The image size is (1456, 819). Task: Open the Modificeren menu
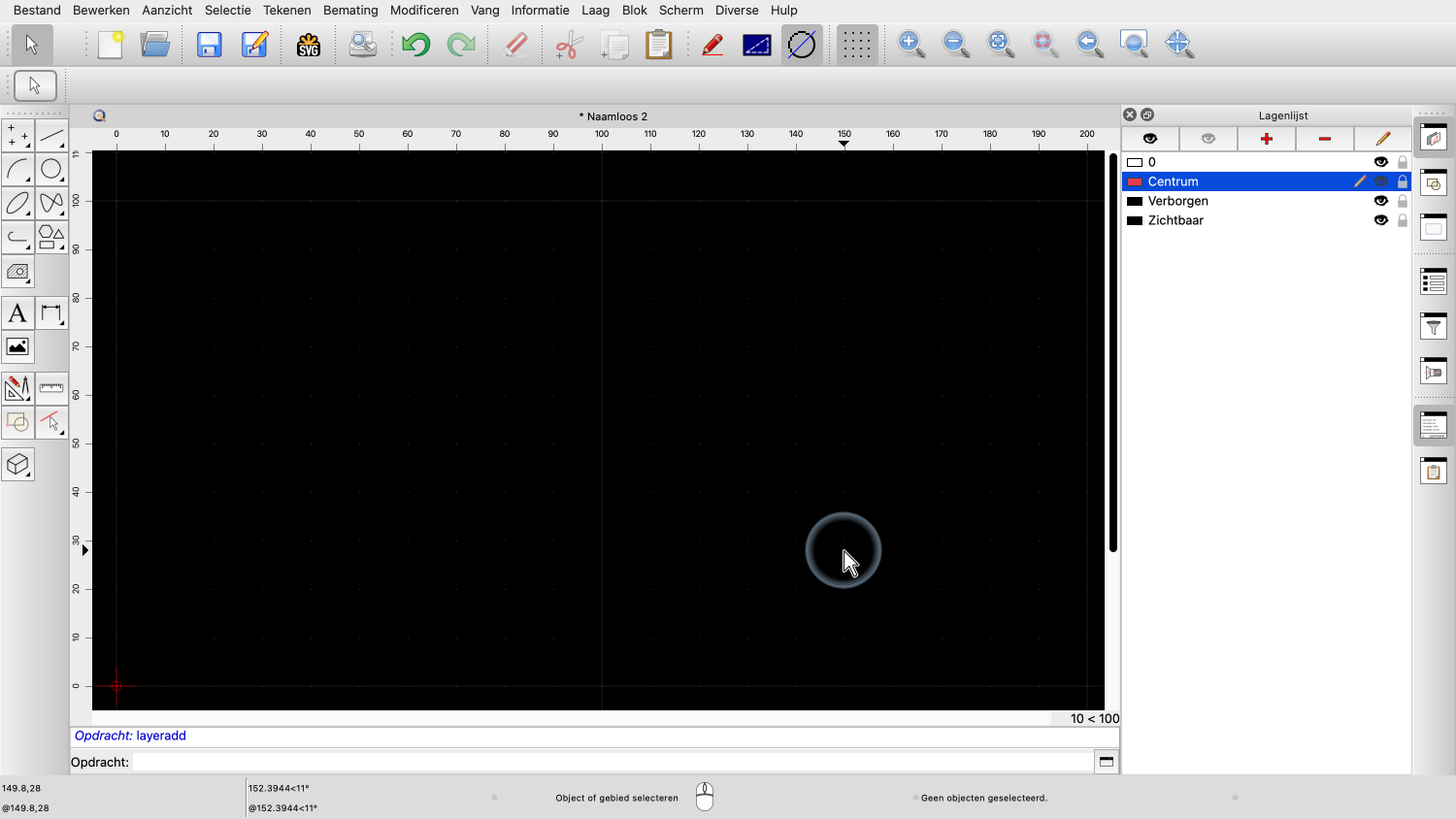[x=424, y=10]
